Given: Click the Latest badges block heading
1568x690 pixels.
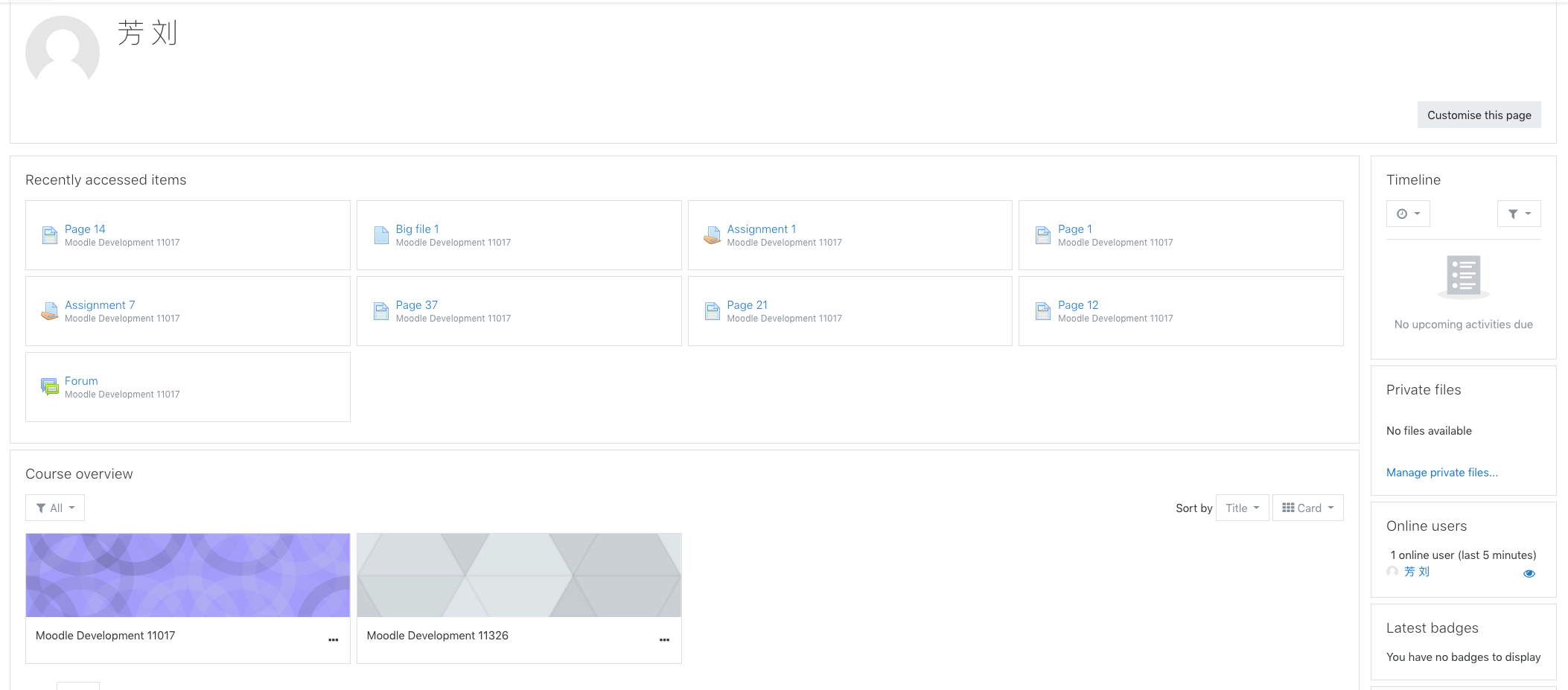Looking at the screenshot, I should [x=1432, y=628].
